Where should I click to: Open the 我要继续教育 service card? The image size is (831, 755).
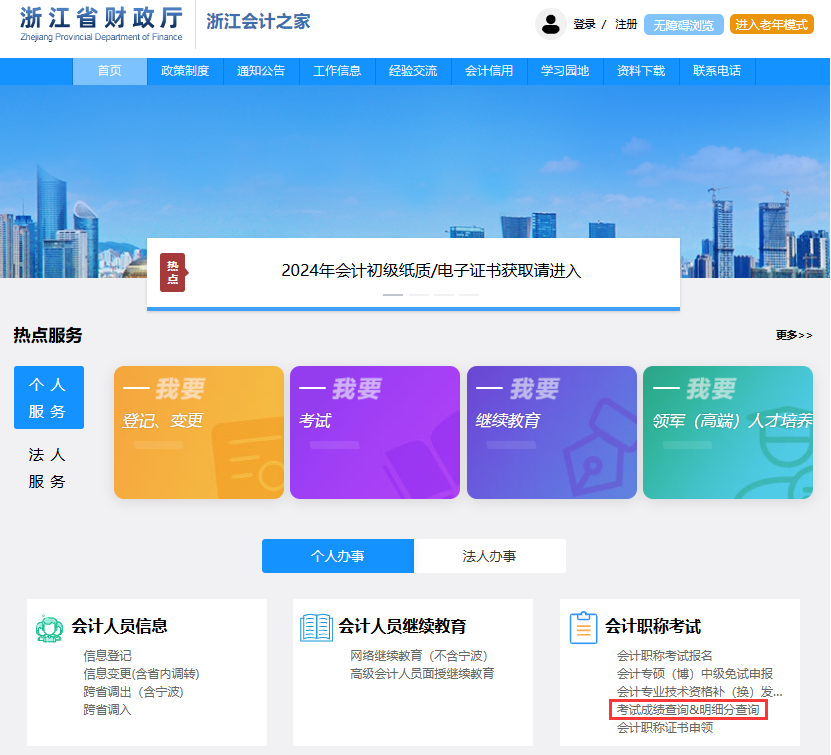tap(551, 432)
